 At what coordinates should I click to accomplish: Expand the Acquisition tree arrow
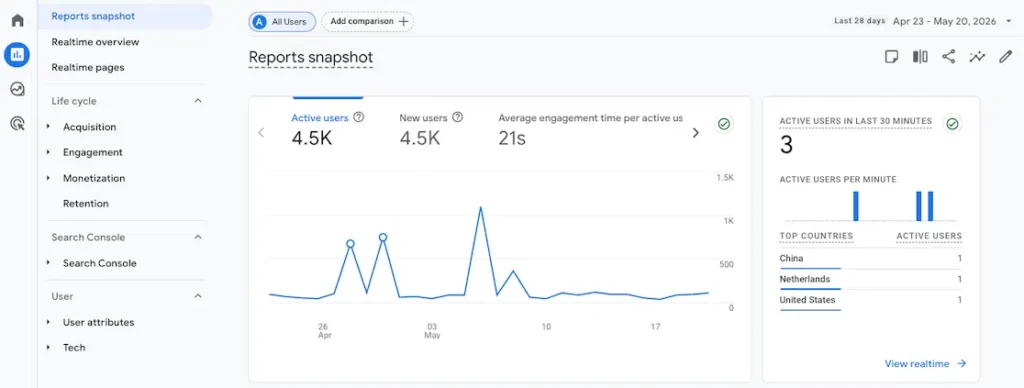tap(49, 127)
